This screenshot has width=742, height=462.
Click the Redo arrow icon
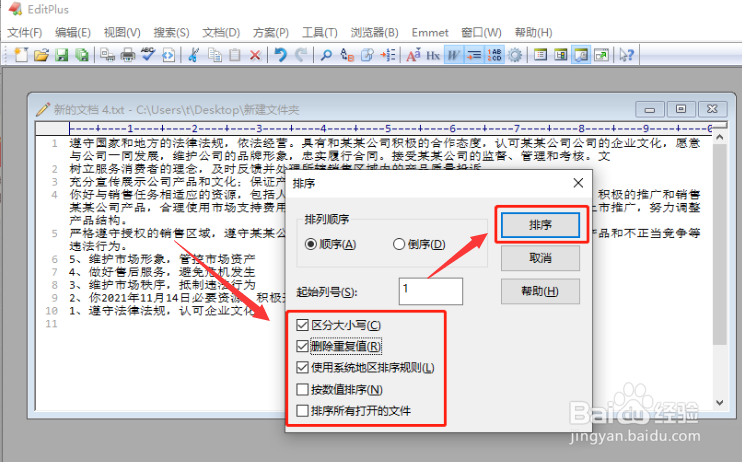click(x=301, y=55)
